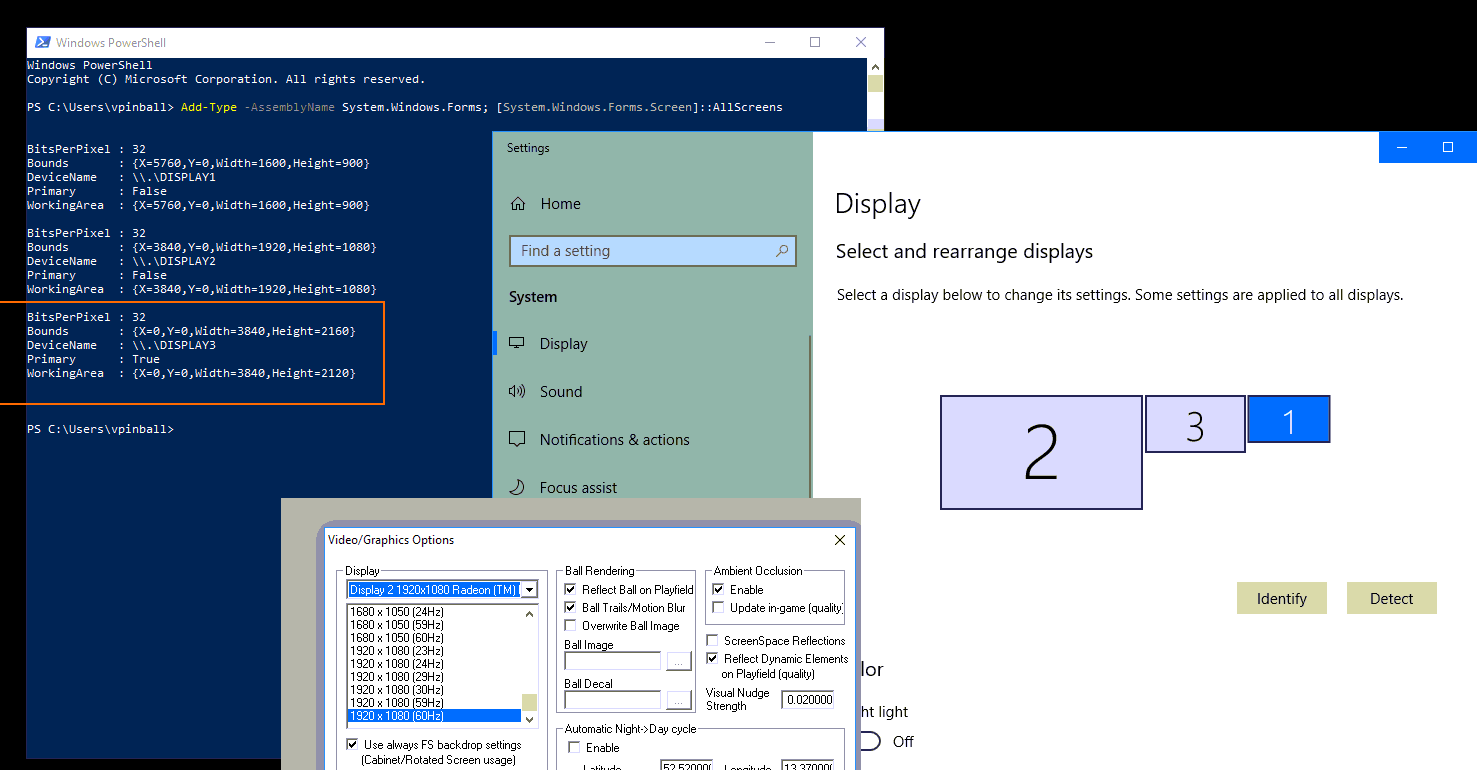Click the Browse button for Ball Image
Viewport: 1477px width, 770px height.
679,661
